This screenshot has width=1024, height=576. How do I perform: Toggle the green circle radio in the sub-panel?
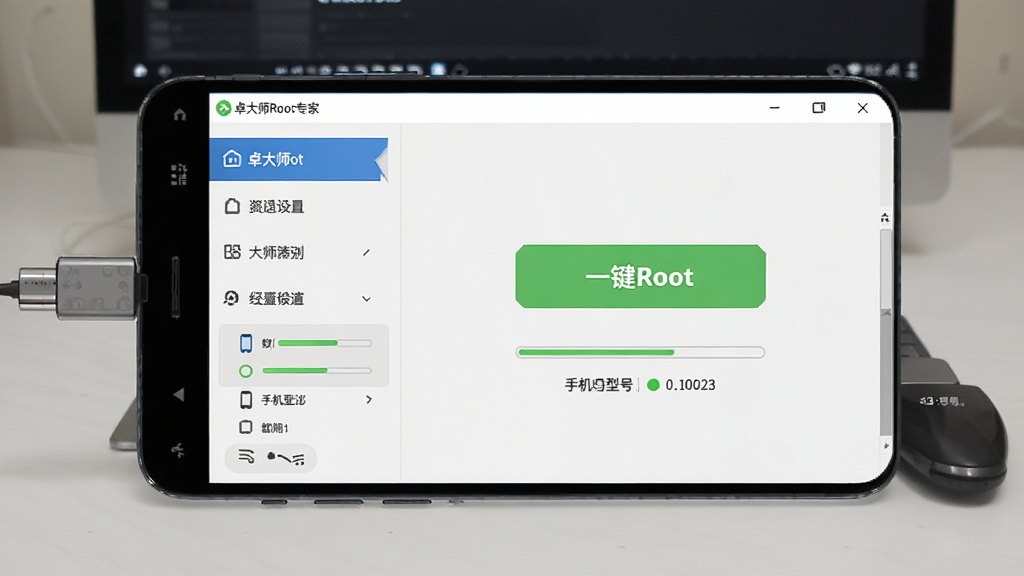(x=246, y=371)
